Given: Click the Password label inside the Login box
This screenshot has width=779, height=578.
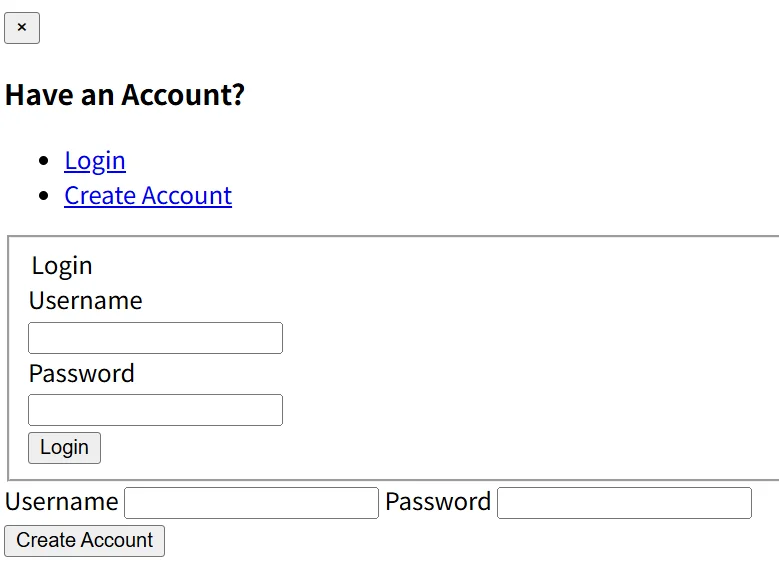Looking at the screenshot, I should pos(82,374).
